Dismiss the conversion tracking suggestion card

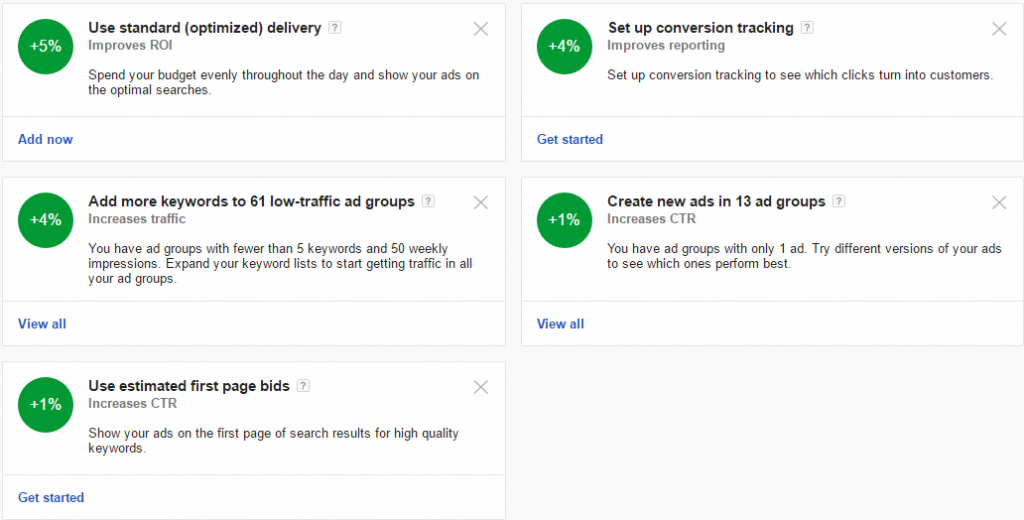(999, 29)
